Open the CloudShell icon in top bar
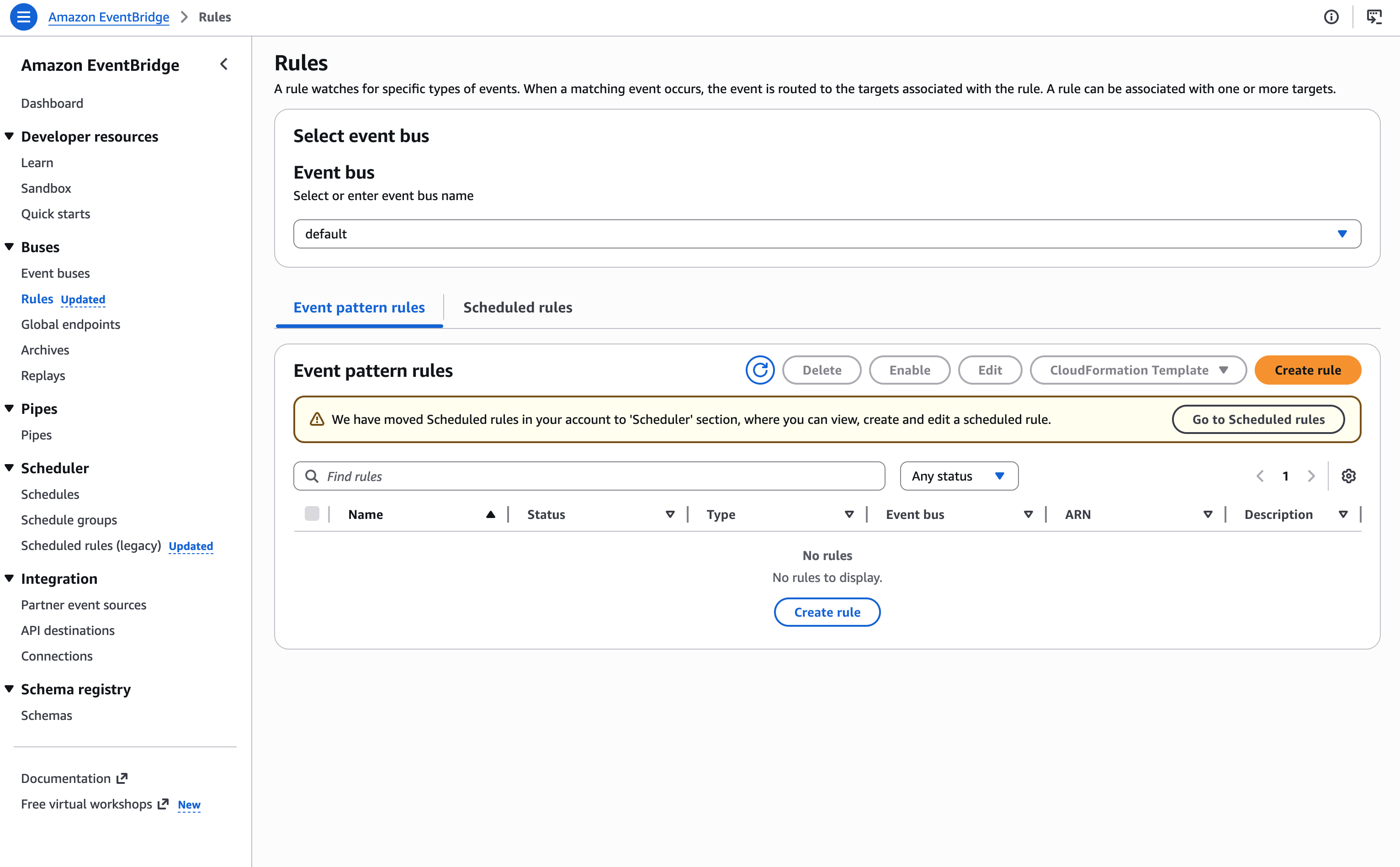This screenshot has width=1400, height=867. tap(1374, 17)
